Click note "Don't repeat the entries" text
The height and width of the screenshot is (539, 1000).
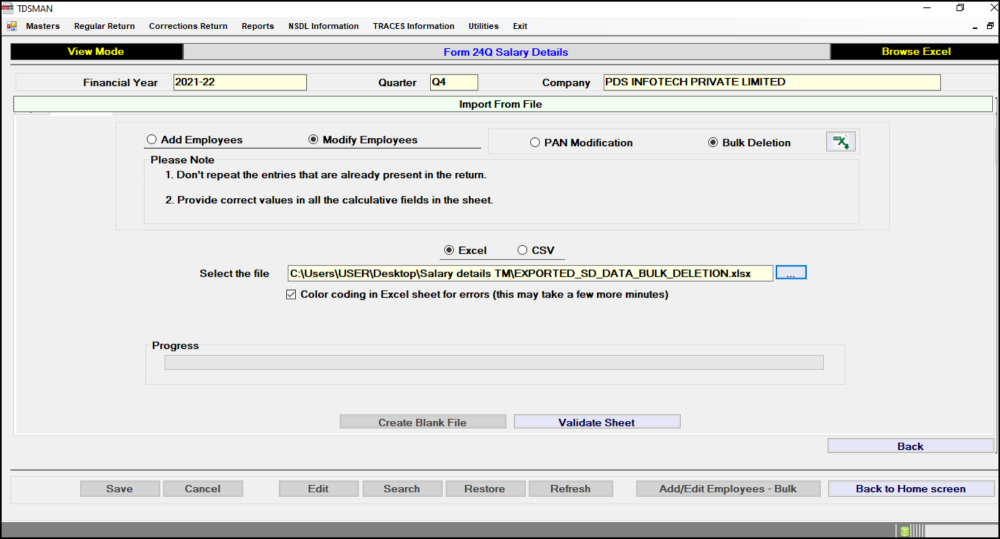point(325,175)
